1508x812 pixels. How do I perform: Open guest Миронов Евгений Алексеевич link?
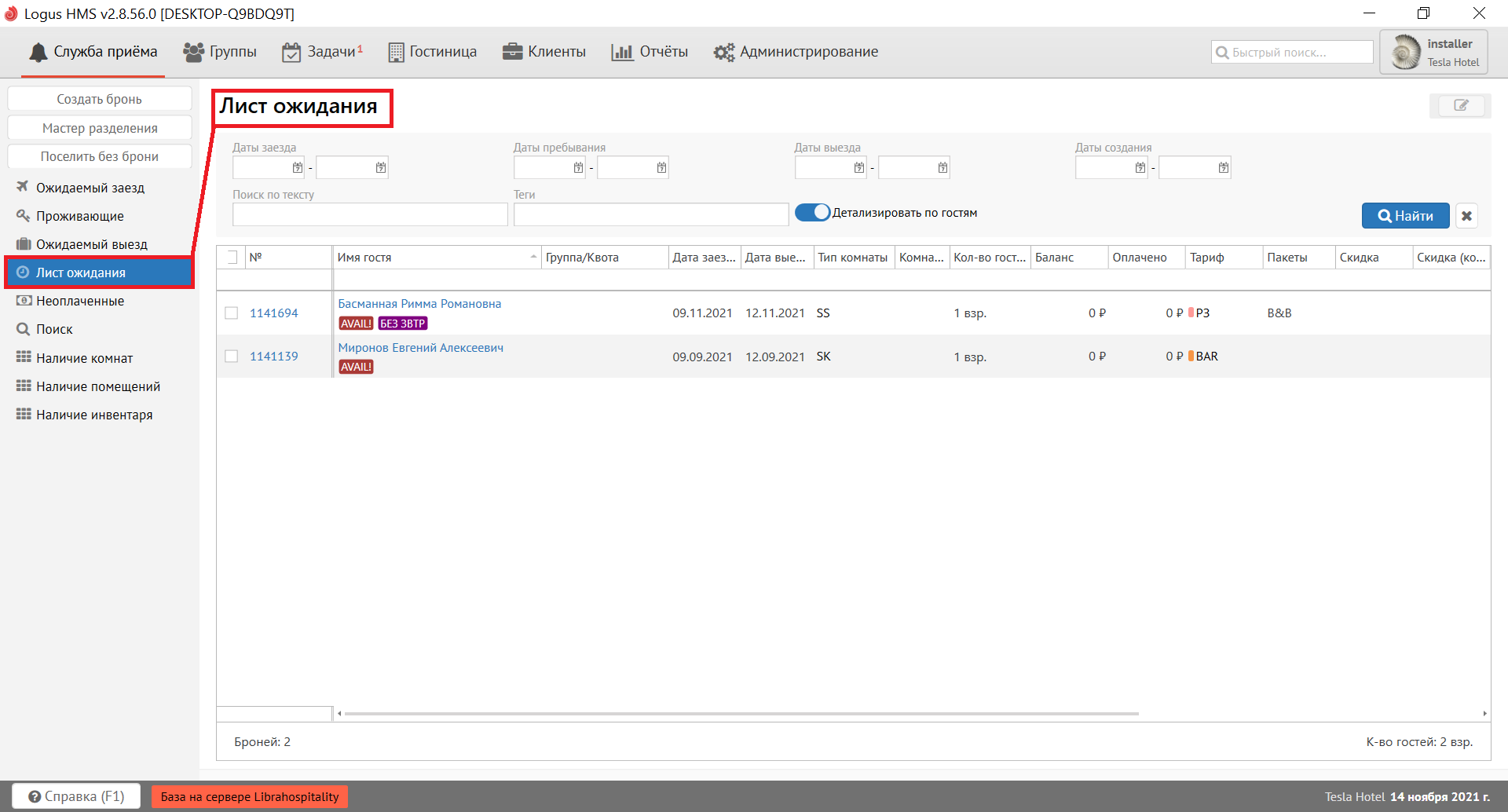pos(420,348)
